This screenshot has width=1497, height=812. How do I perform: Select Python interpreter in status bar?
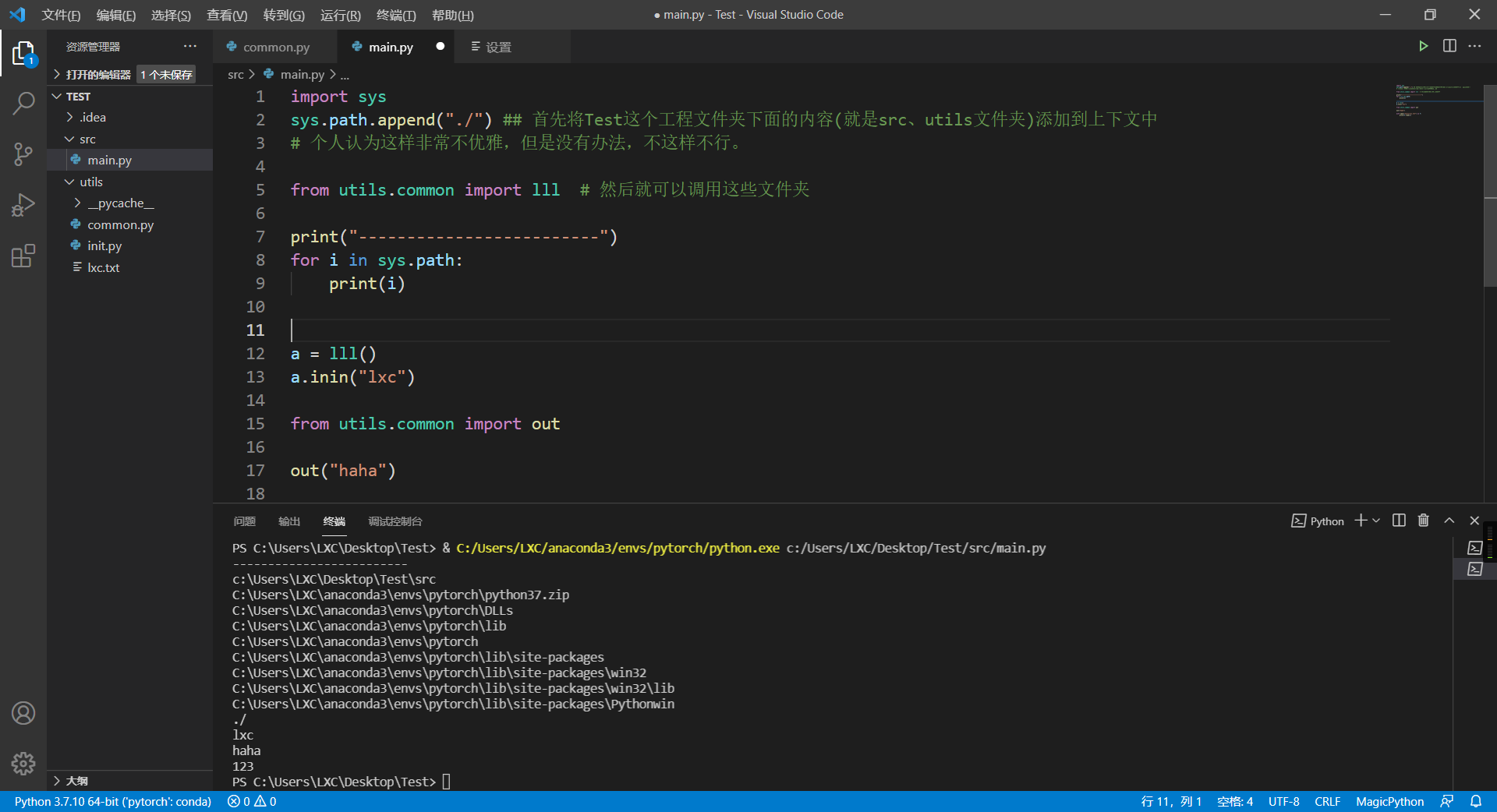coord(113,801)
